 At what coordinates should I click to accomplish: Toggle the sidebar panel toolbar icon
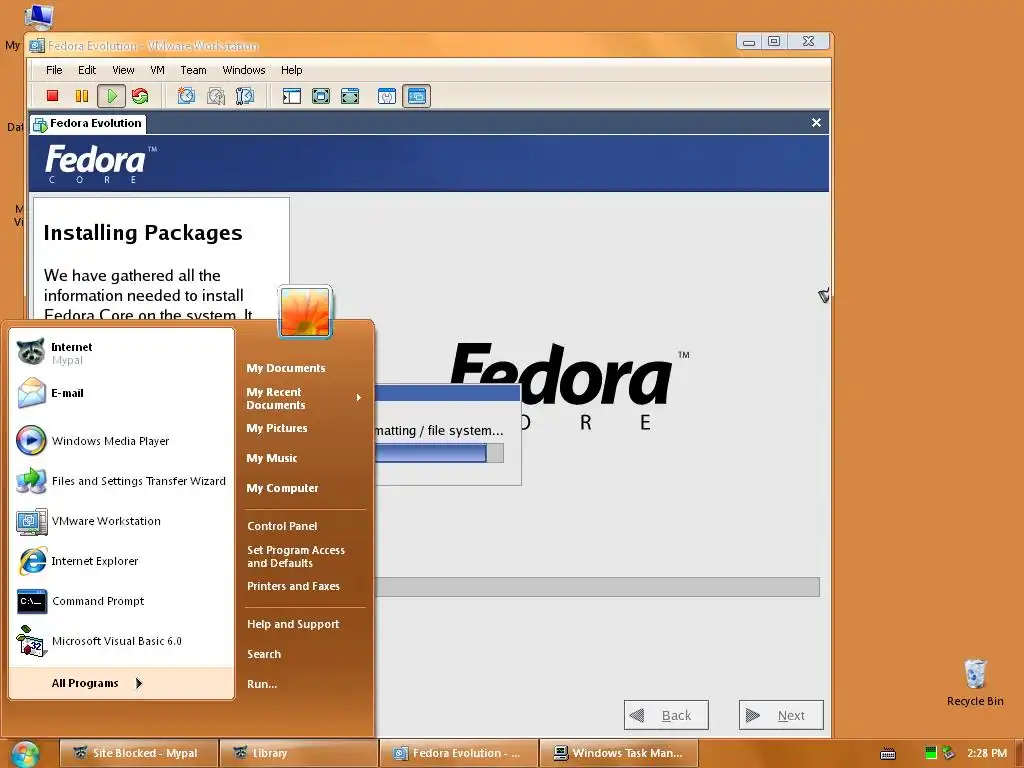pyautogui.click(x=291, y=96)
